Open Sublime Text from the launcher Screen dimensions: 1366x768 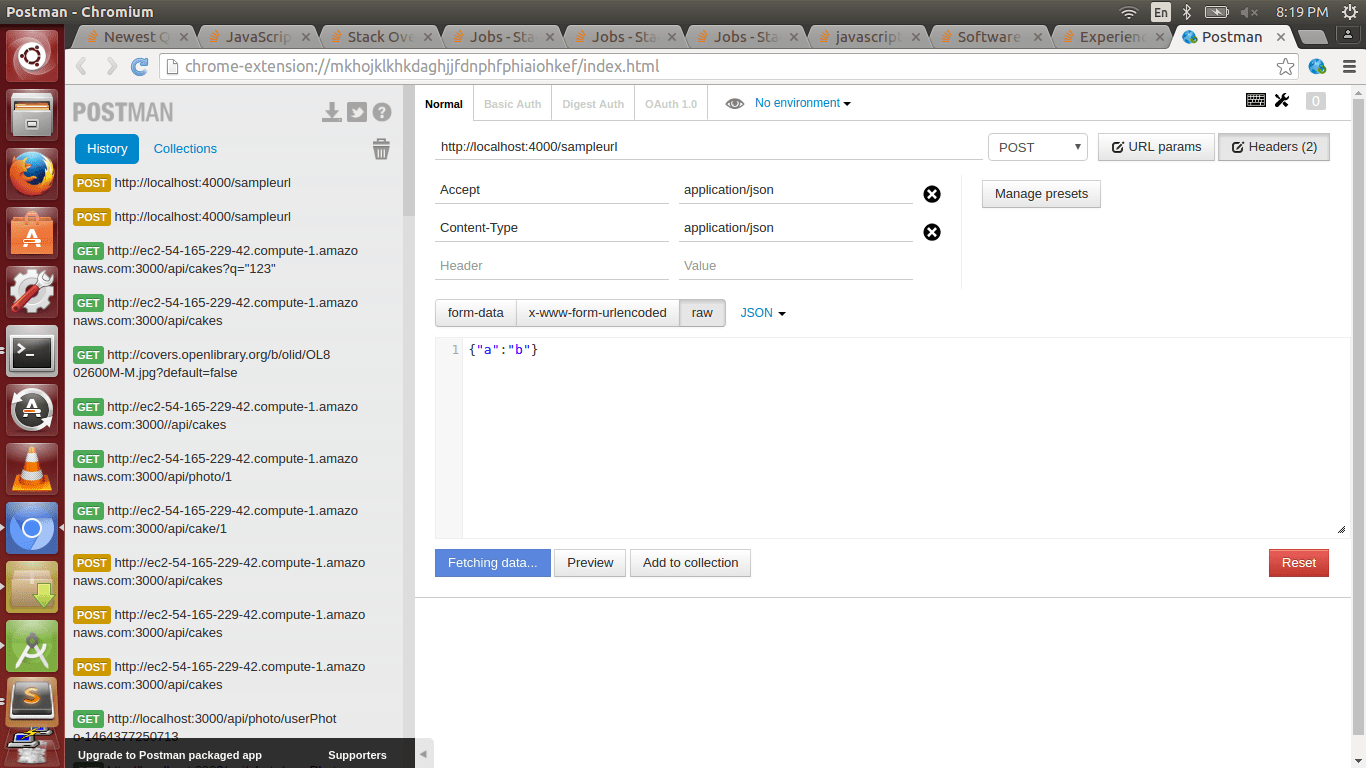(33, 701)
